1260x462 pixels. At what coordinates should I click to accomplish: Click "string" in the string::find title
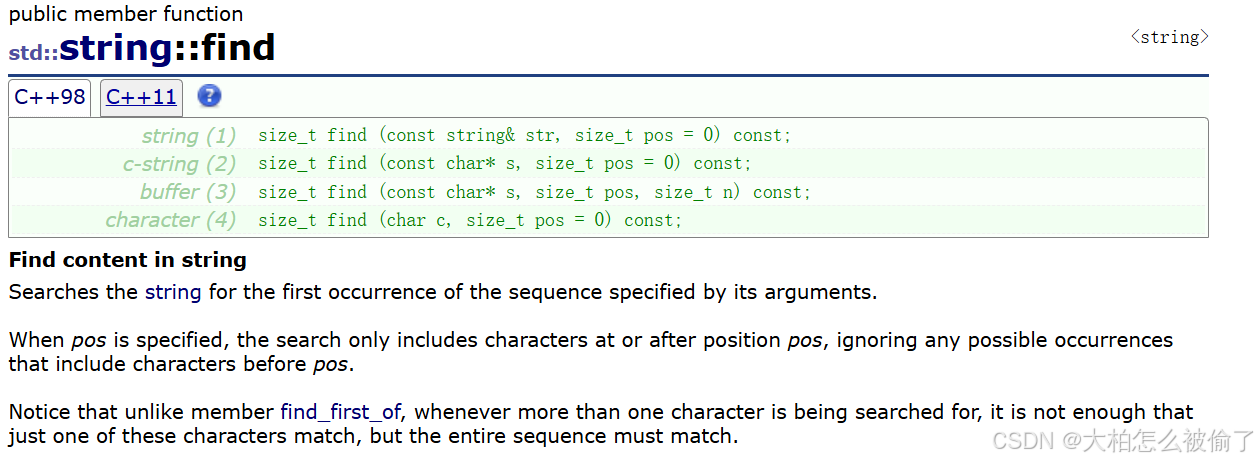115,47
